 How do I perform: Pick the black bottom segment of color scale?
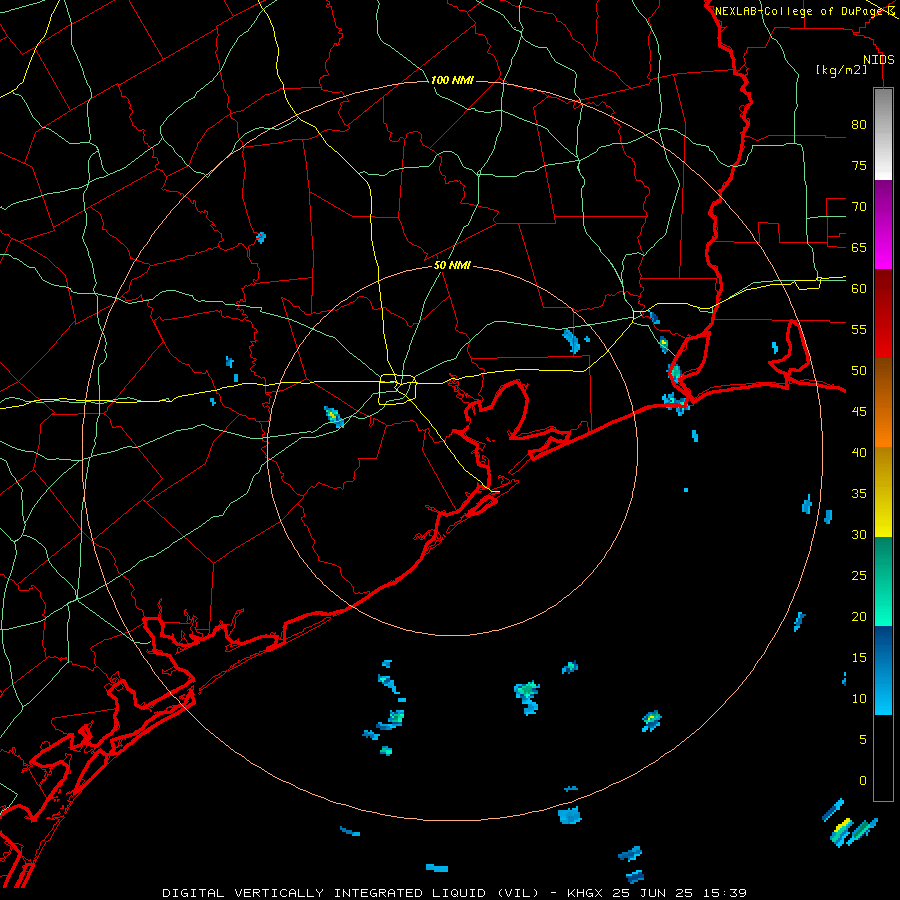(x=883, y=758)
